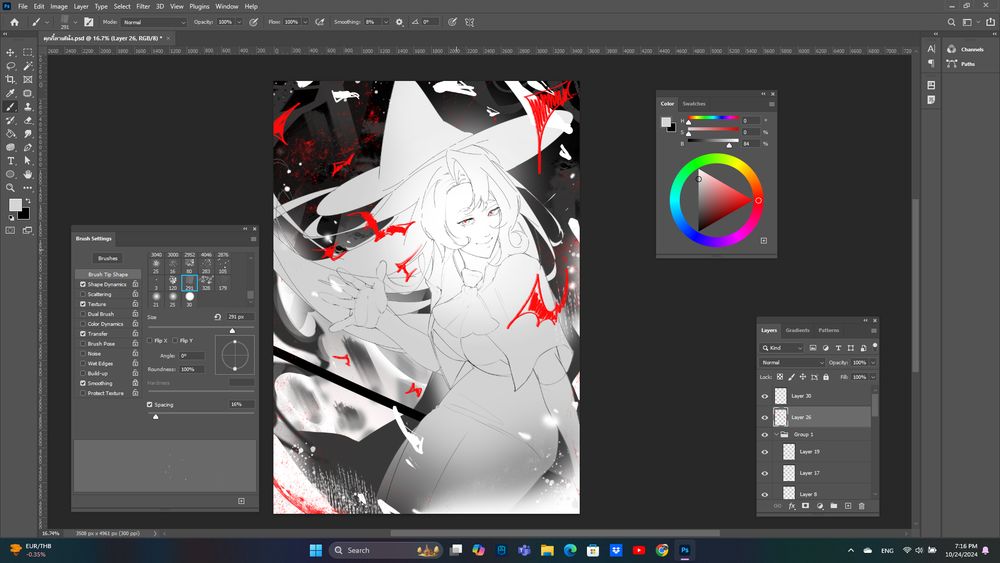The height and width of the screenshot is (563, 1000).
Task: Disable Shape Dynamics checkbox
Action: coord(83,284)
